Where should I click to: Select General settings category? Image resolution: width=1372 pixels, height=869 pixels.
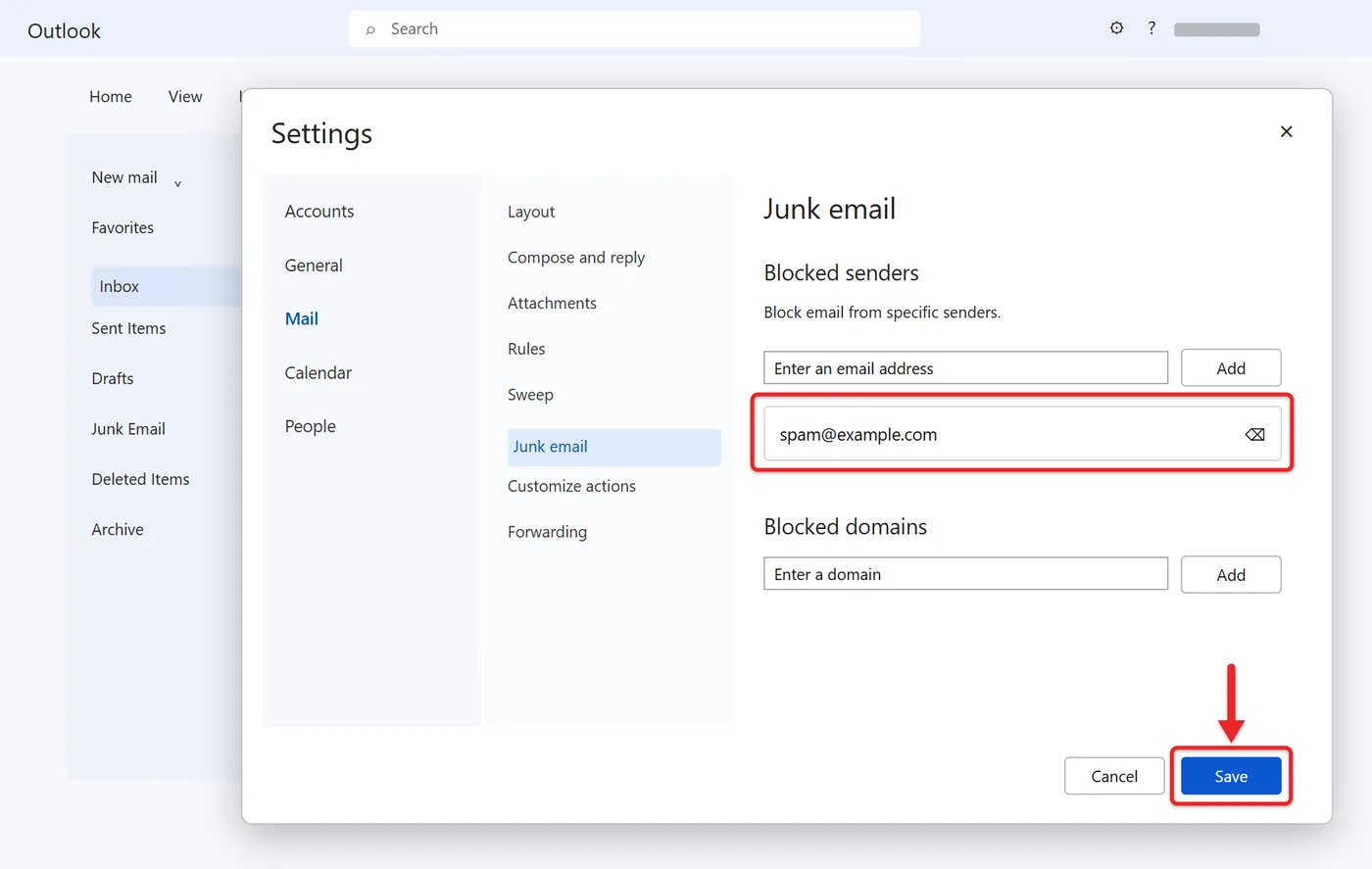[x=314, y=266]
